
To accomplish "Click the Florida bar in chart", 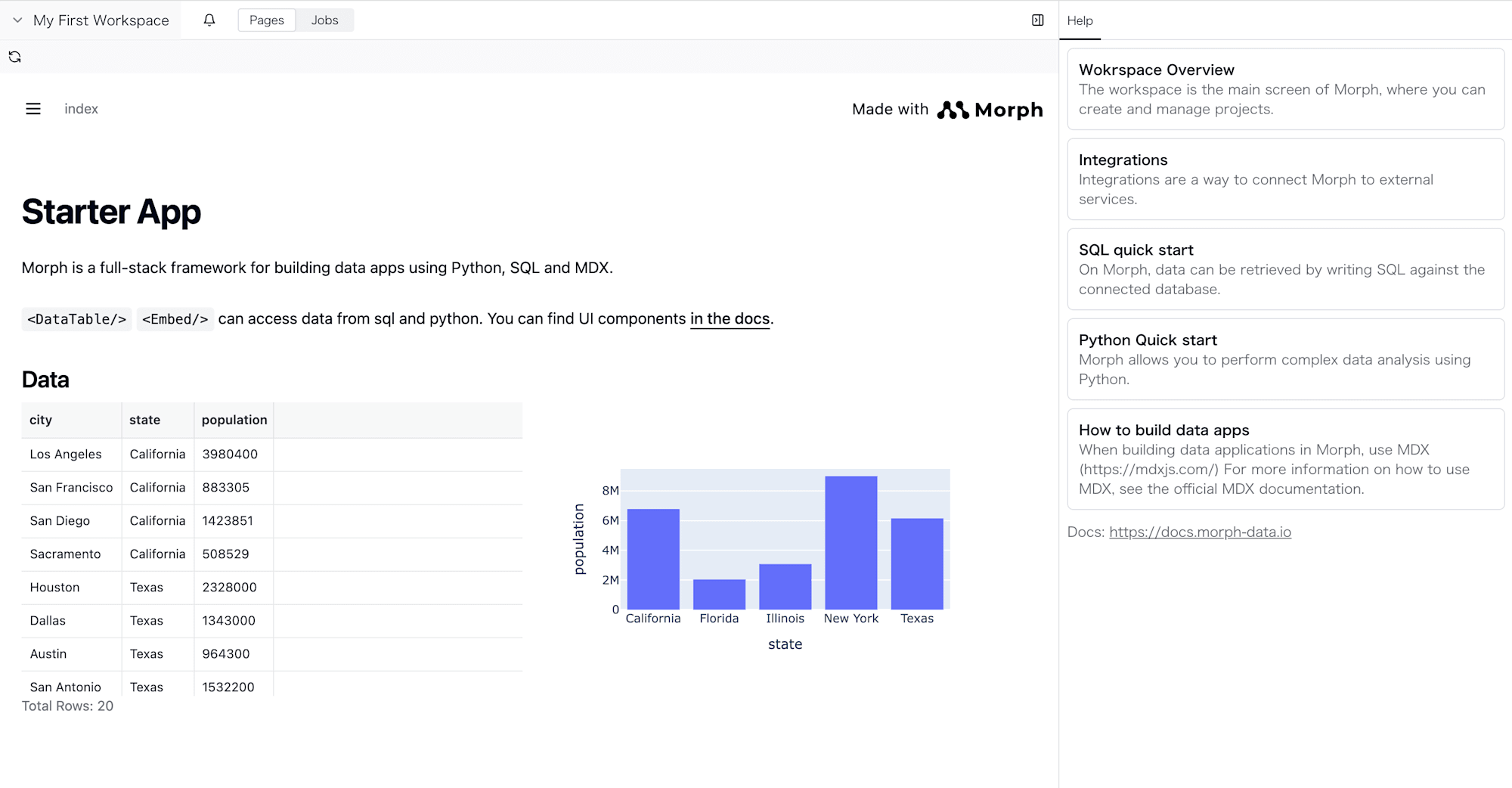I will pos(719,594).
